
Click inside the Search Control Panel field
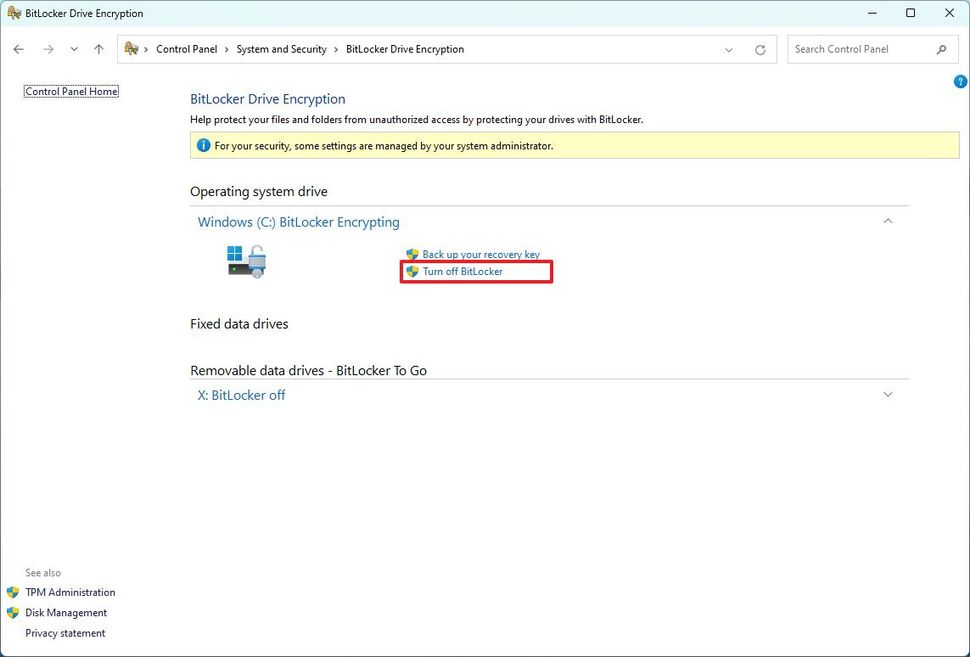[860, 48]
